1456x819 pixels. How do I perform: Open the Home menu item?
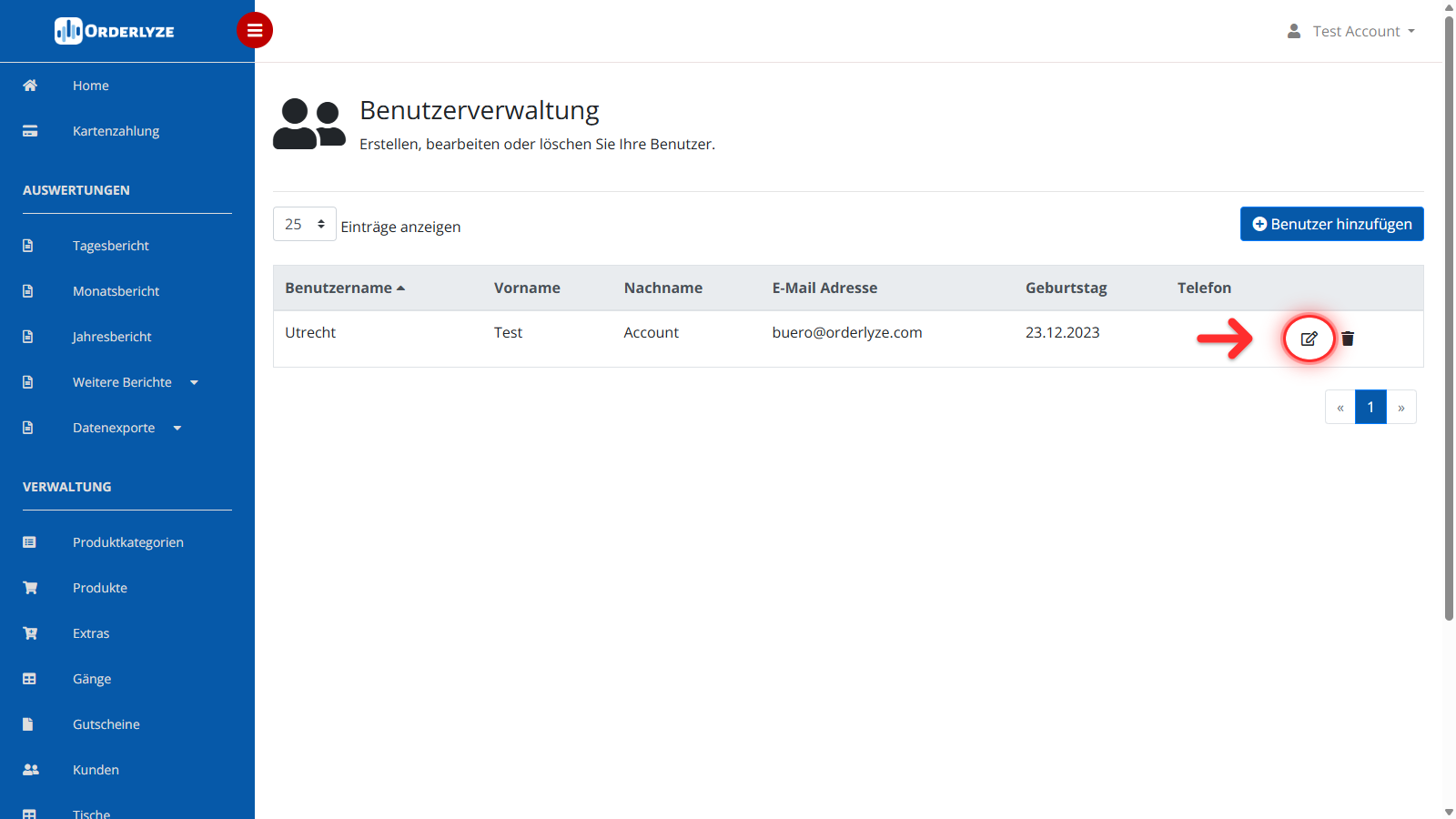click(x=91, y=86)
